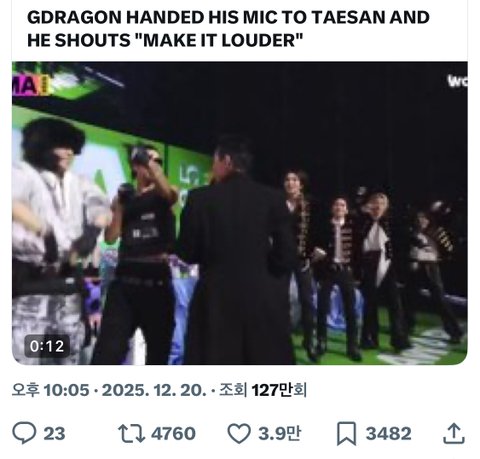Viewport: 480px width, 459px height.
Task: Click the "MAKE IT LOUDER" caption line
Action: tap(165, 40)
